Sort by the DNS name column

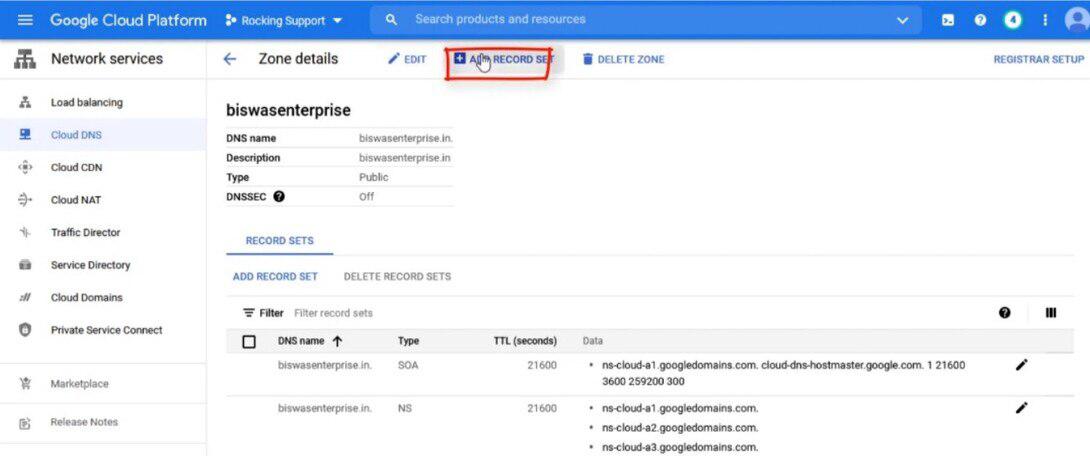[310, 341]
